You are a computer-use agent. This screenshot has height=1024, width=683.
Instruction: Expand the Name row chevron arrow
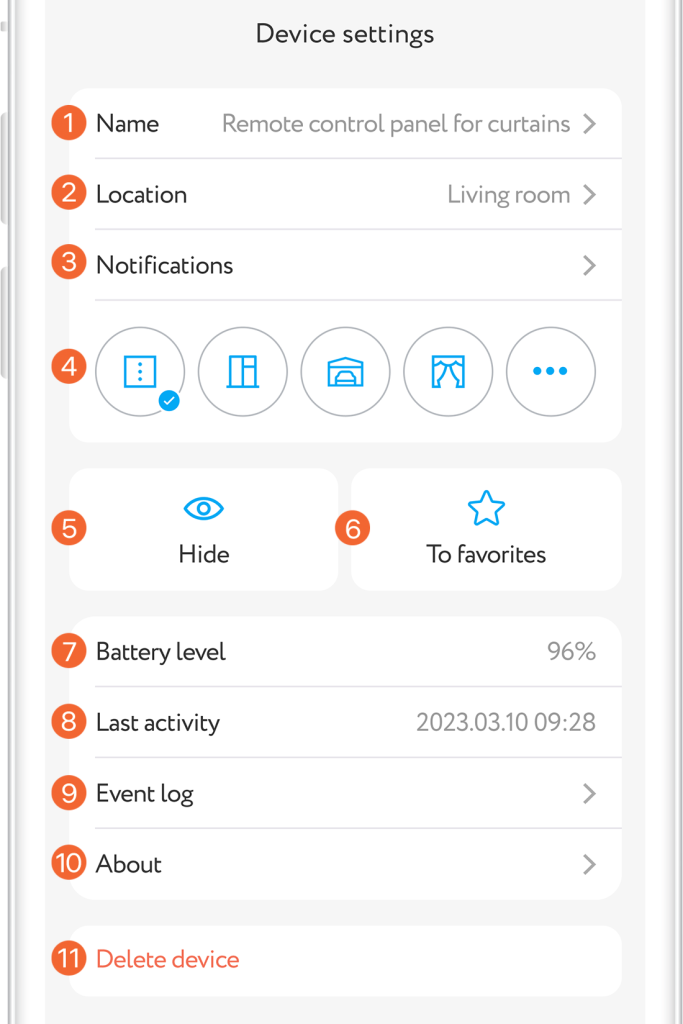pos(589,124)
